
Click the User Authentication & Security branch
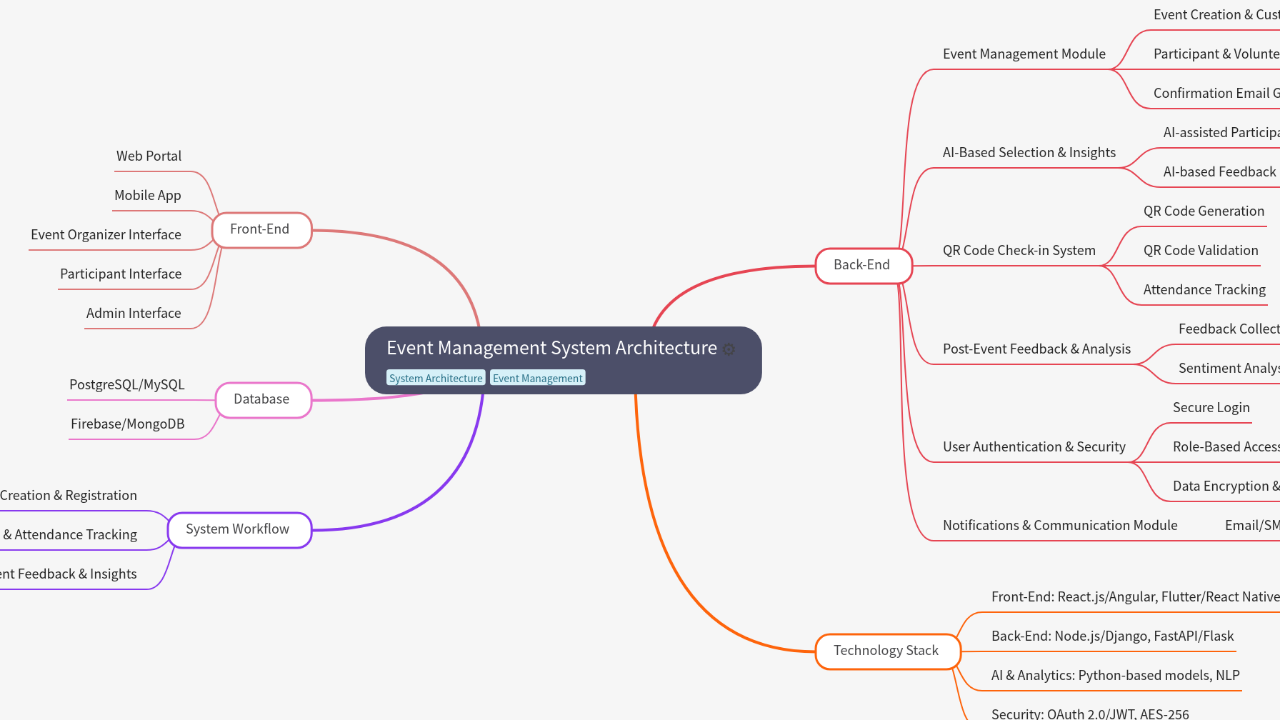[1034, 447]
